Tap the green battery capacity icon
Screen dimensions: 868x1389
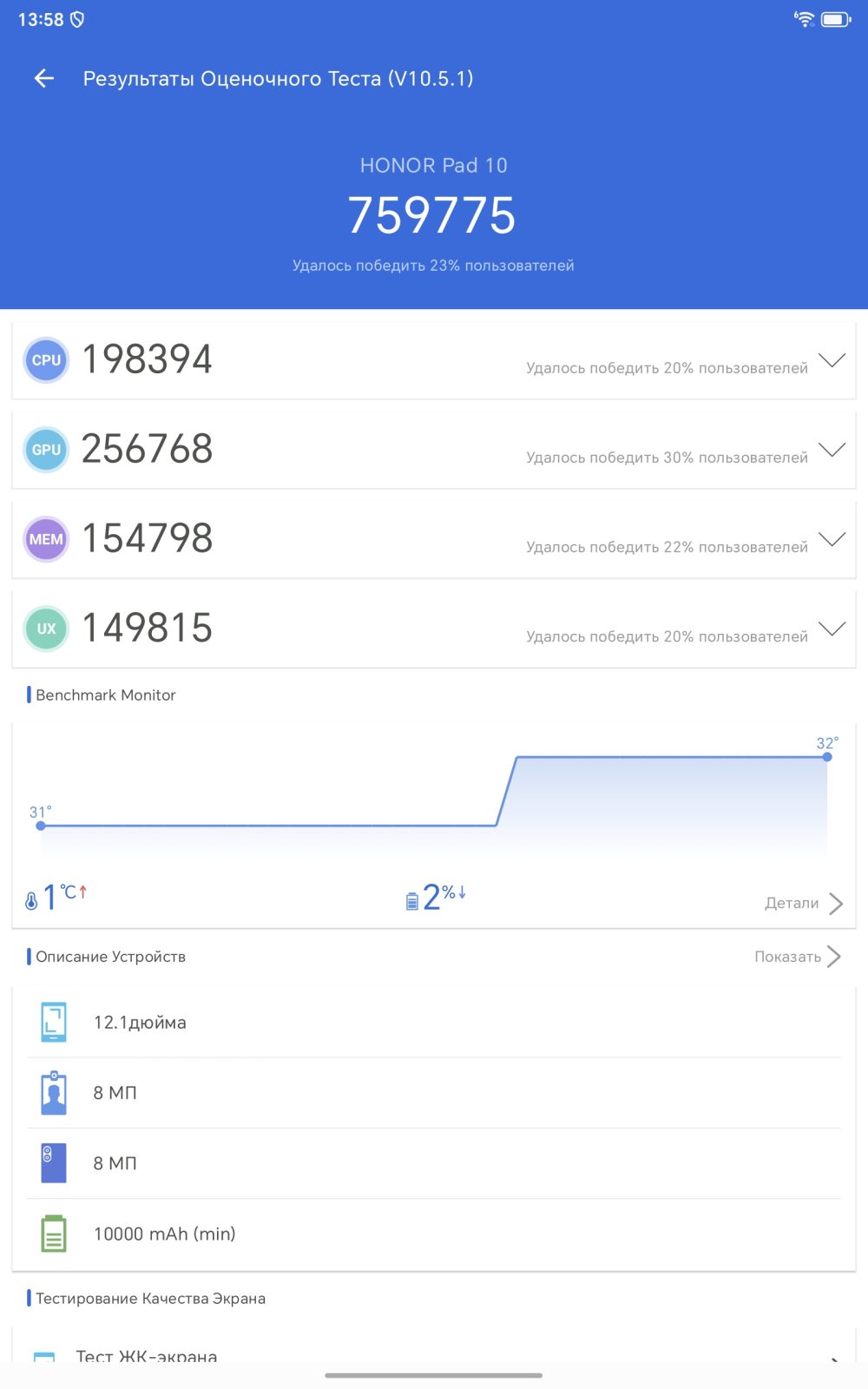pyautogui.click(x=54, y=1234)
